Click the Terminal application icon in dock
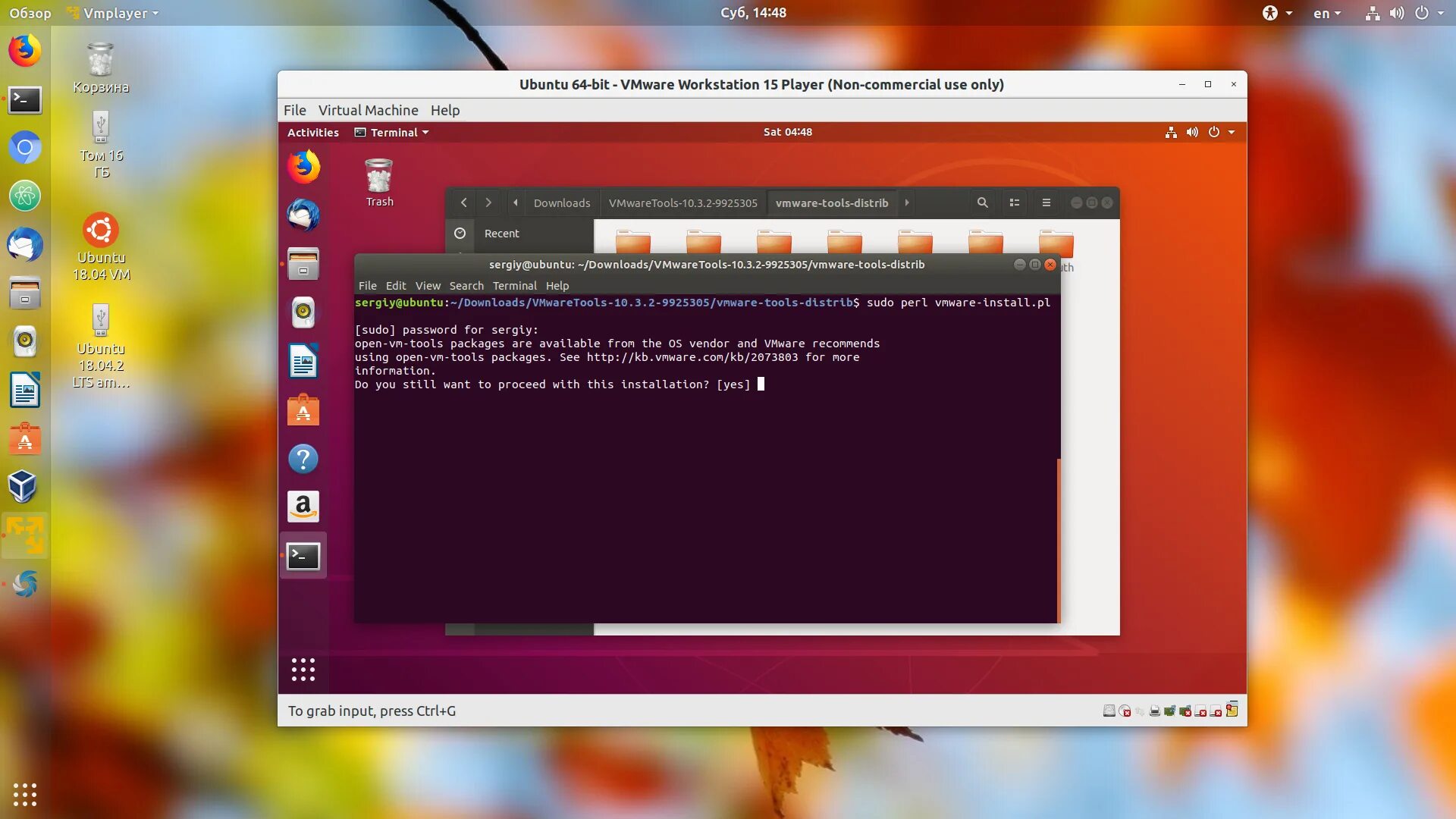The height and width of the screenshot is (819, 1456). click(303, 556)
